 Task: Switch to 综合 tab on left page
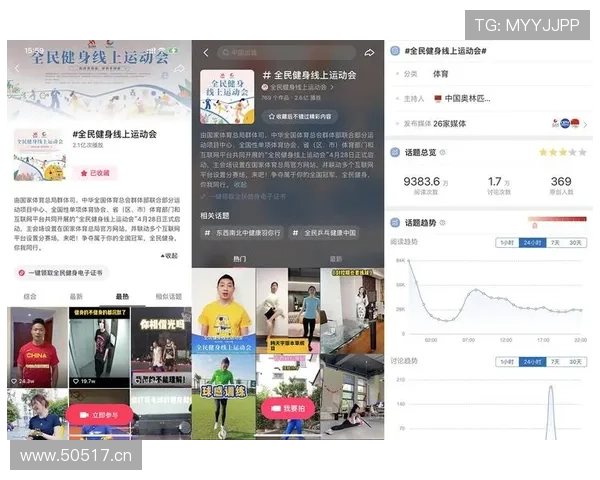(30, 296)
